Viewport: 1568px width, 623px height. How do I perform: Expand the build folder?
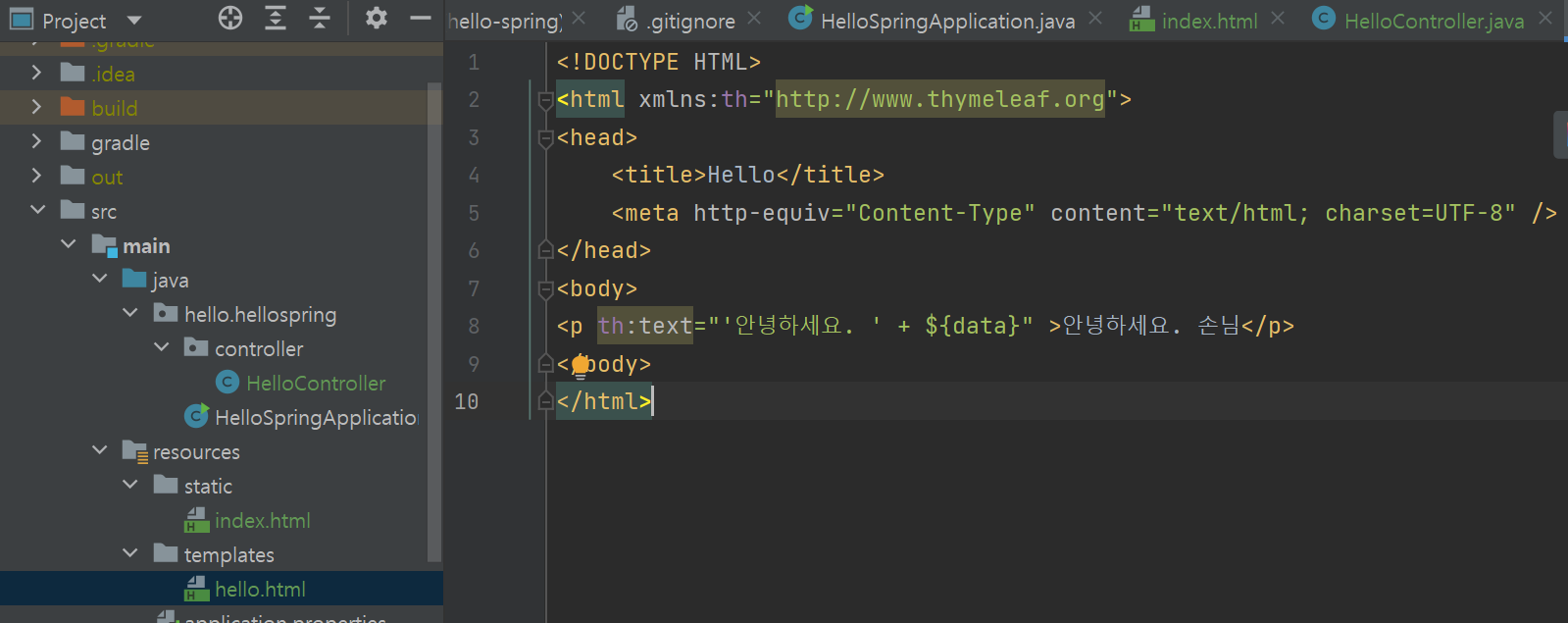click(x=36, y=107)
